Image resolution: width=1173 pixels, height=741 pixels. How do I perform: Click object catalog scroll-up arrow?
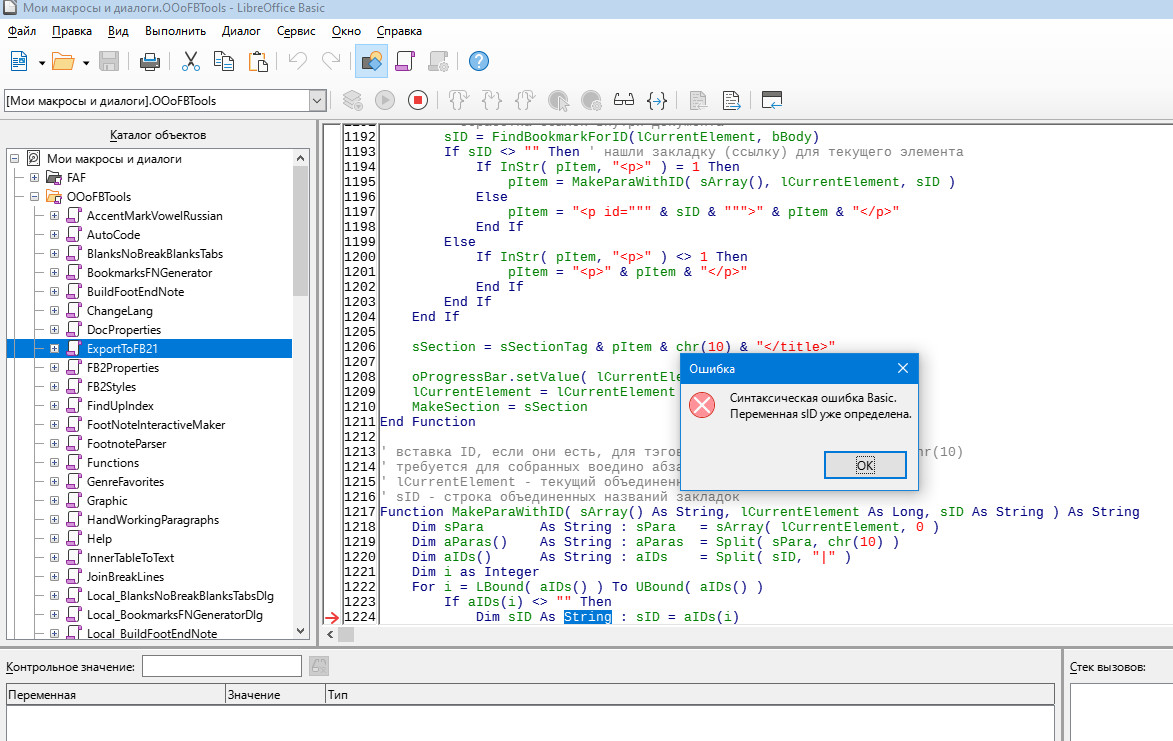pyautogui.click(x=301, y=159)
